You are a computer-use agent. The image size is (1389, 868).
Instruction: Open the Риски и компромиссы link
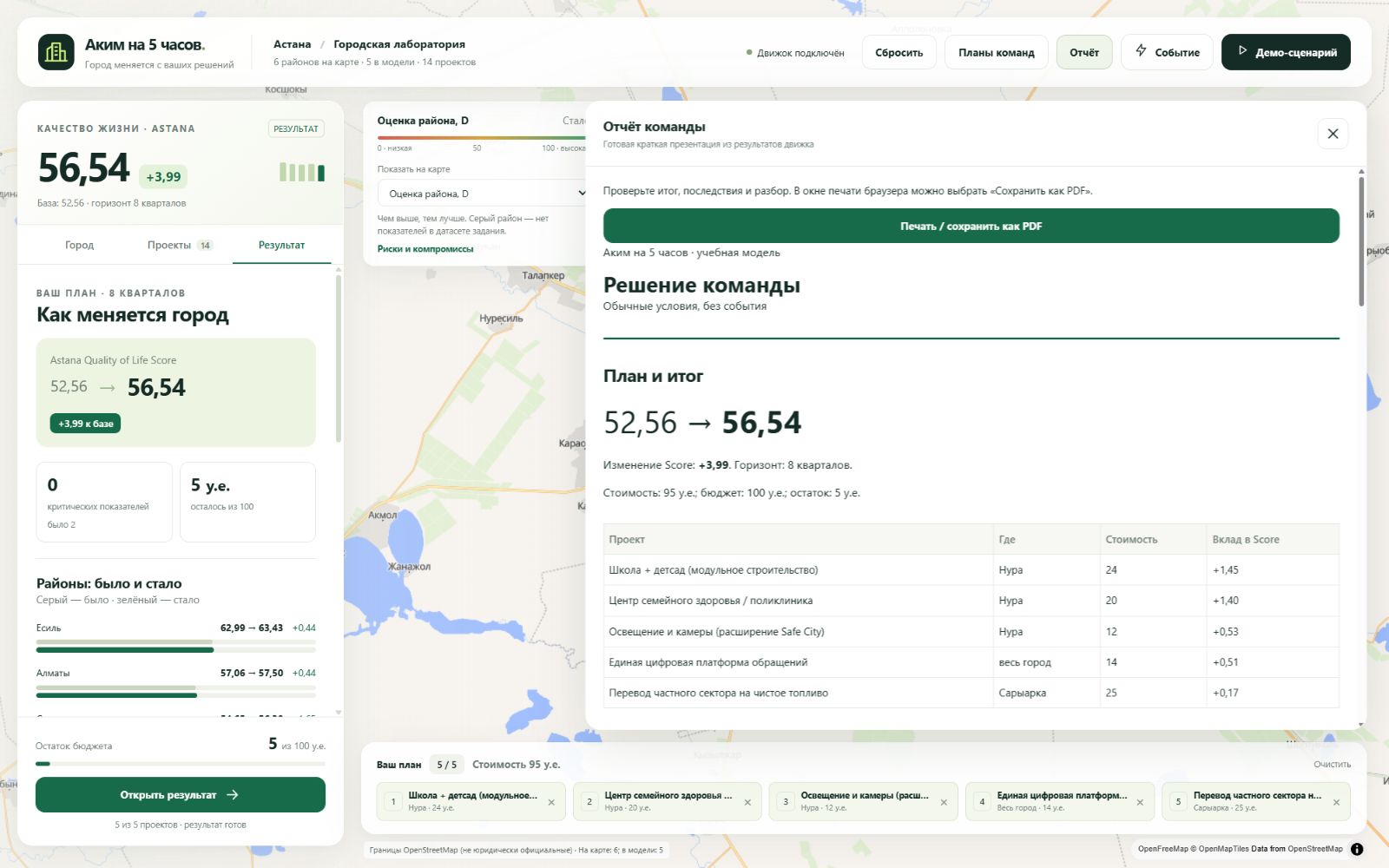425,249
